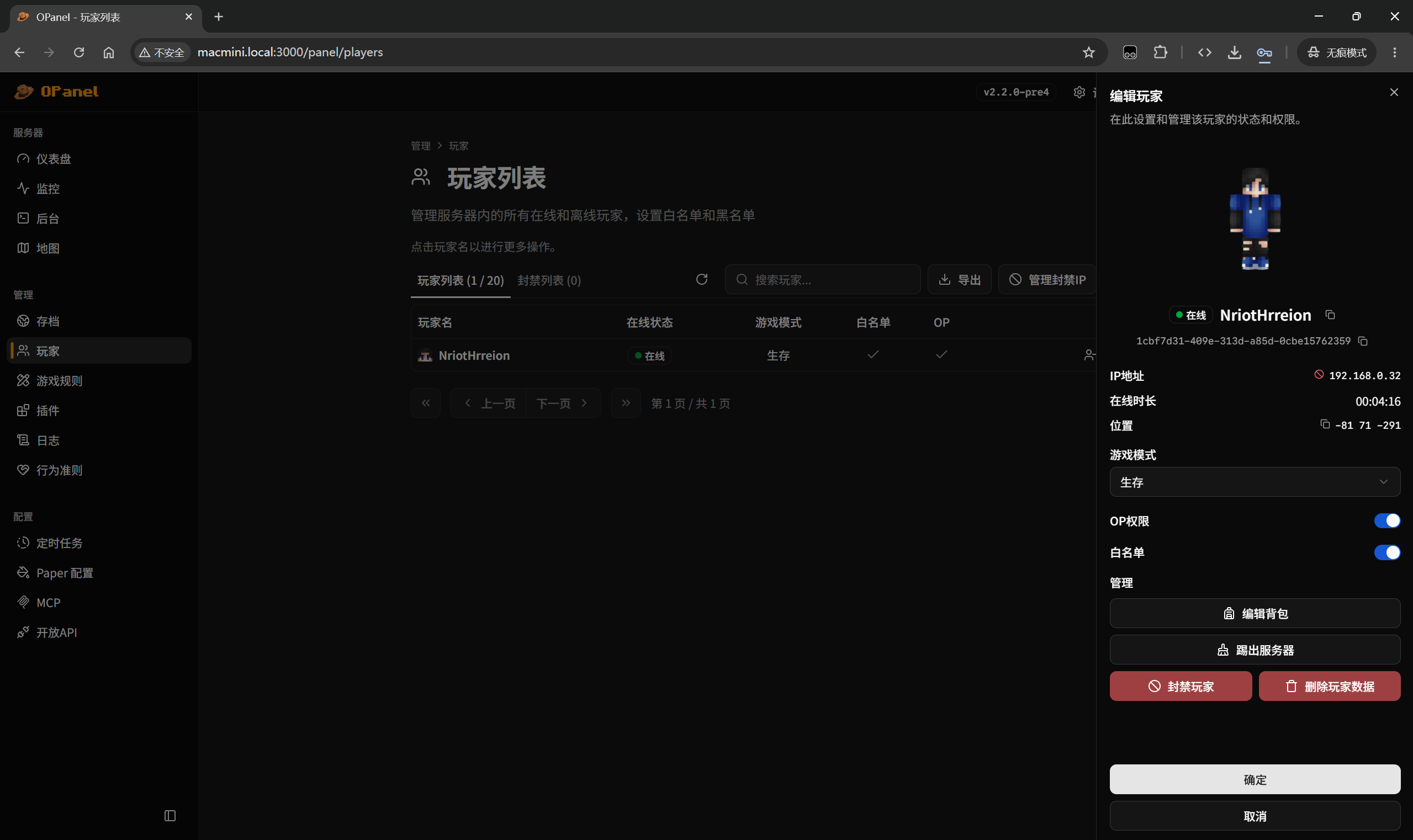Viewport: 1413px width, 840px height.
Task: Open Scheduled Tasks (定时任务) page
Action: tap(99, 543)
